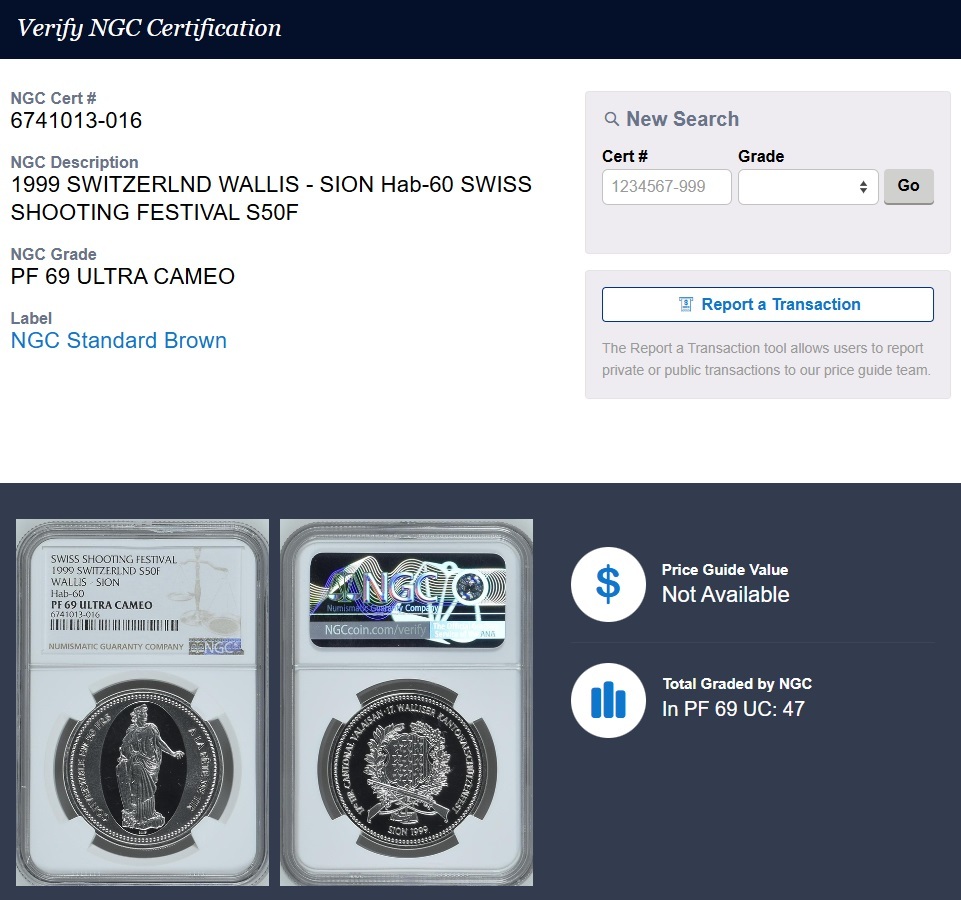Click the NGC logo on obverse label
This screenshot has height=900, width=961.
[x=216, y=647]
